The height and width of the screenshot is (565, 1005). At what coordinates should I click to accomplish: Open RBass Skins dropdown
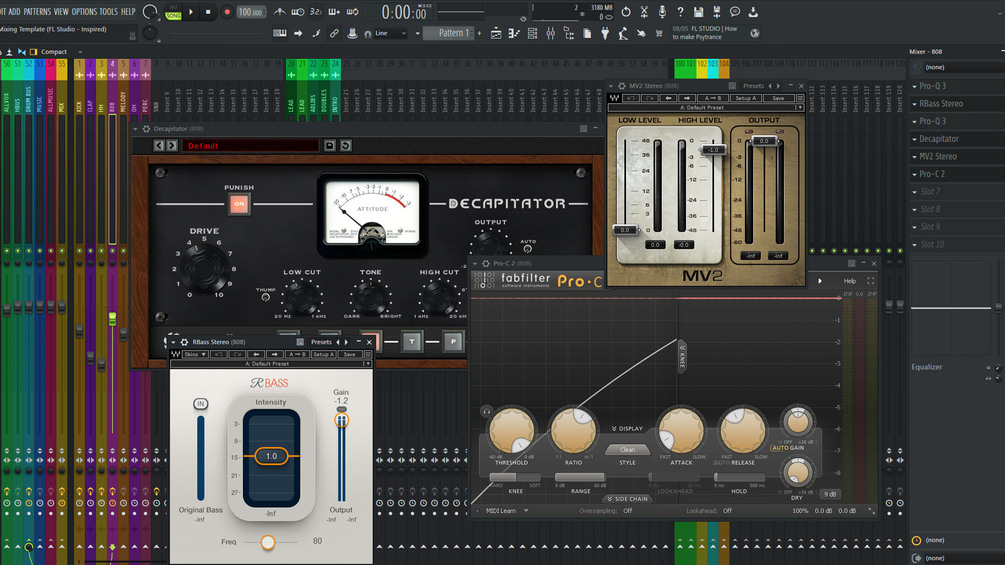tap(195, 354)
